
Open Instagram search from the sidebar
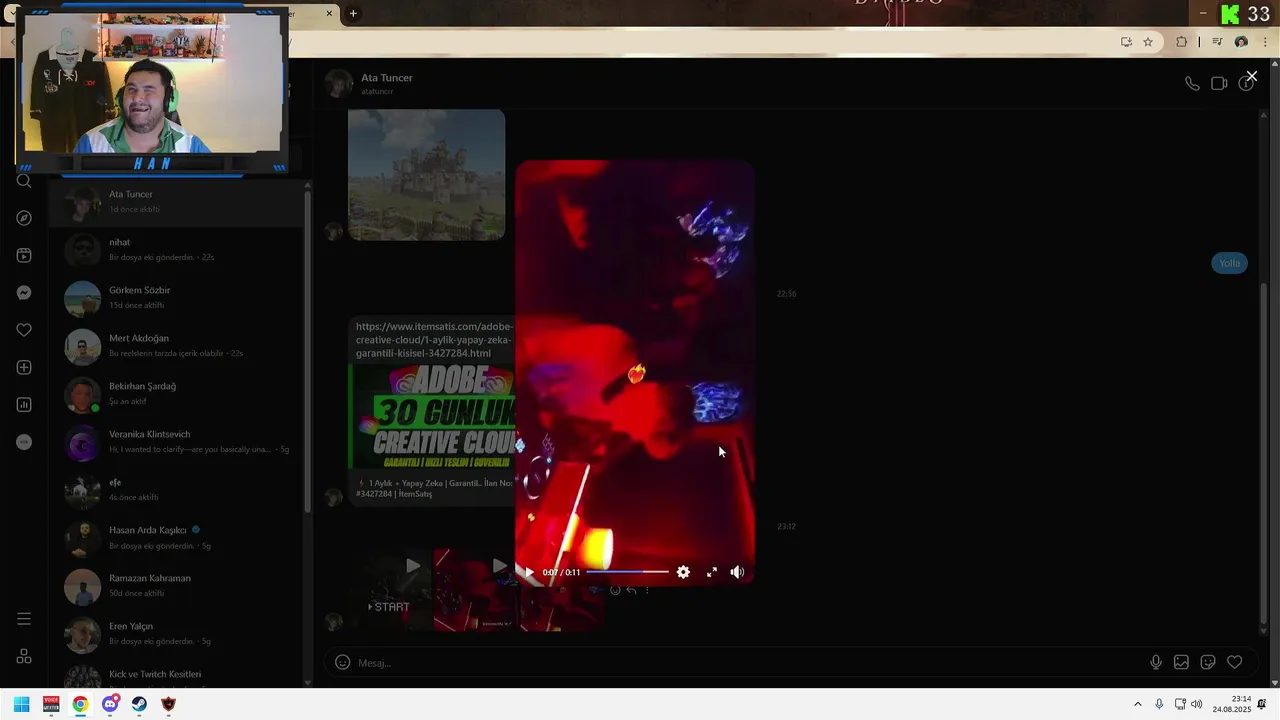pos(24,181)
